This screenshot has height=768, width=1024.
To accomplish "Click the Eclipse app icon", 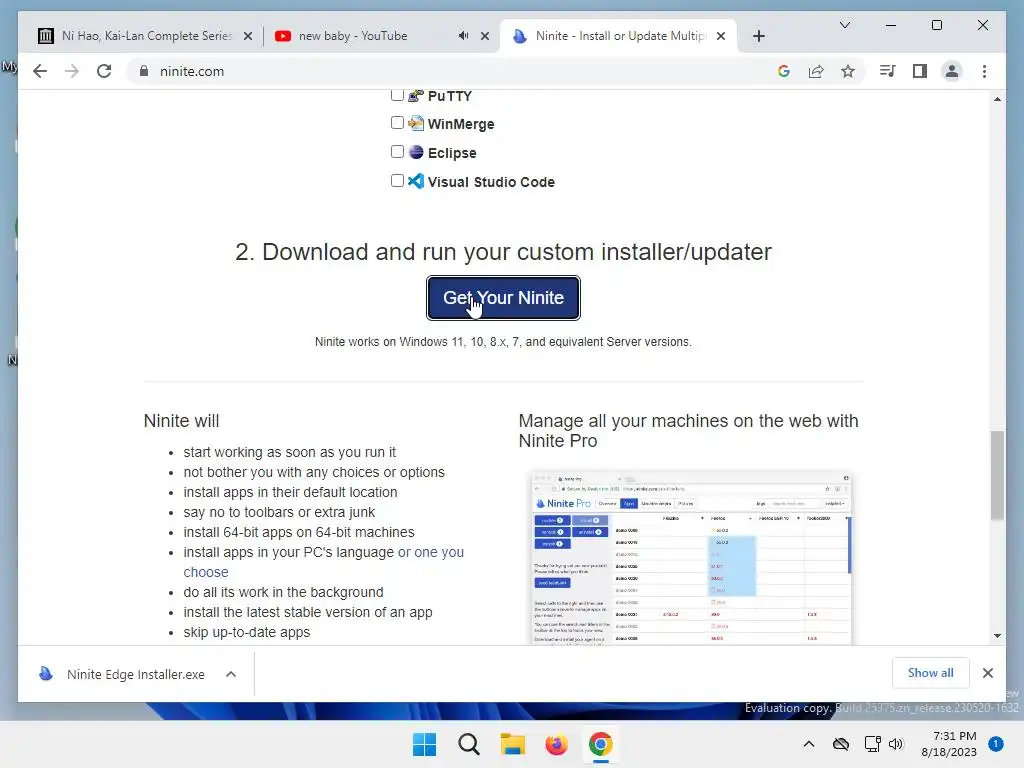I will 416,152.
